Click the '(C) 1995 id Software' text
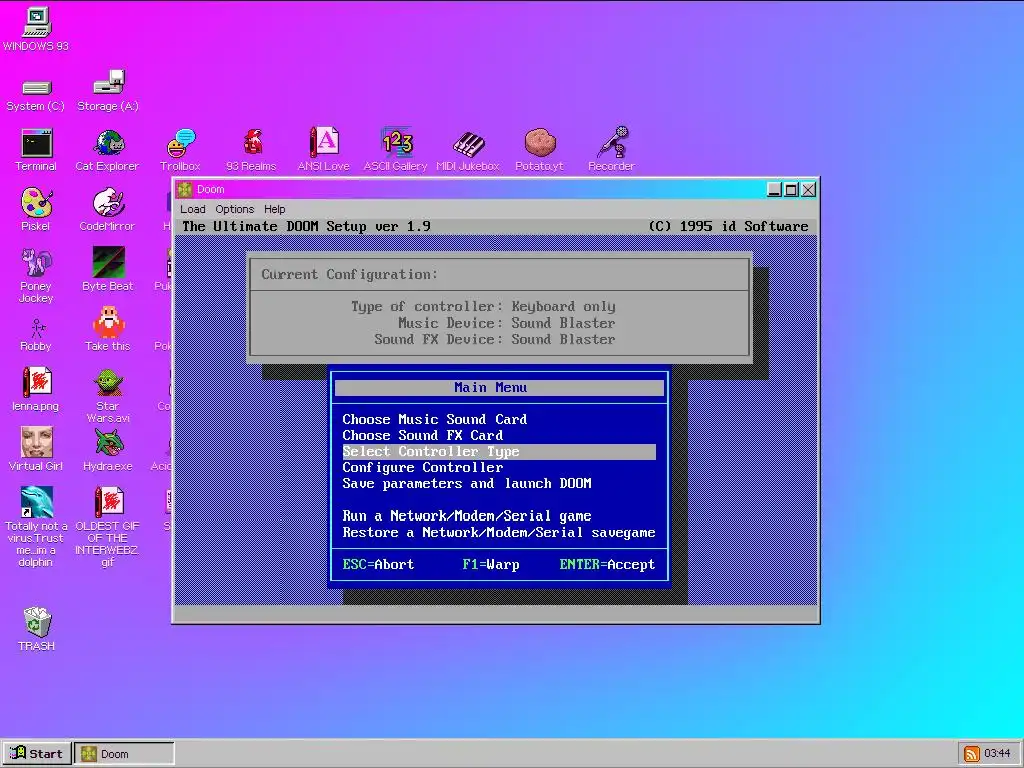1024x768 pixels. 728,227
